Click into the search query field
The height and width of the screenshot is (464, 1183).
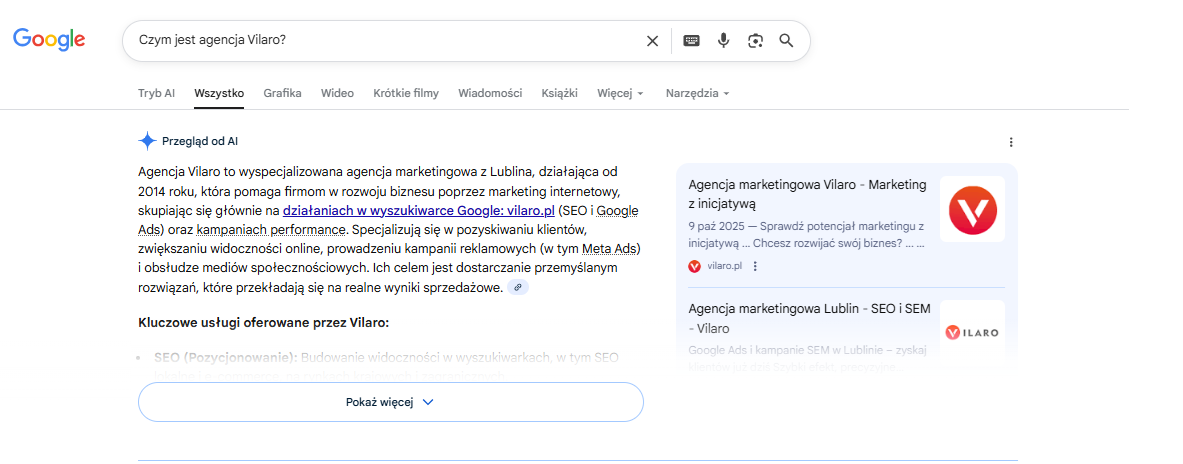pos(385,41)
